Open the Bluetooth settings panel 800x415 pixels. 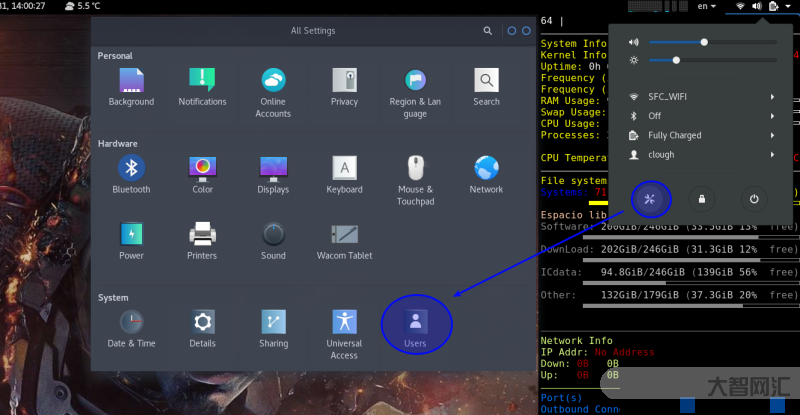[131, 174]
